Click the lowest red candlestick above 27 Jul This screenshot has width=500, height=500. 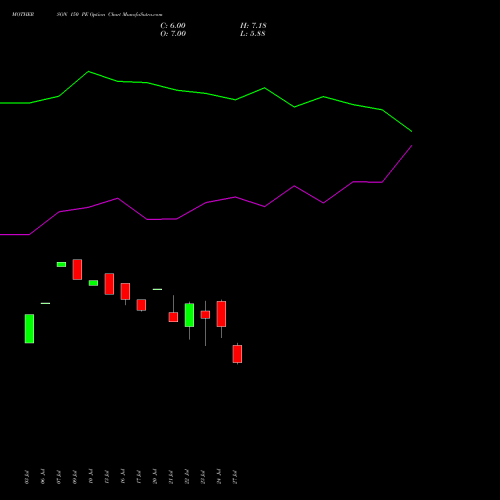coord(237,354)
